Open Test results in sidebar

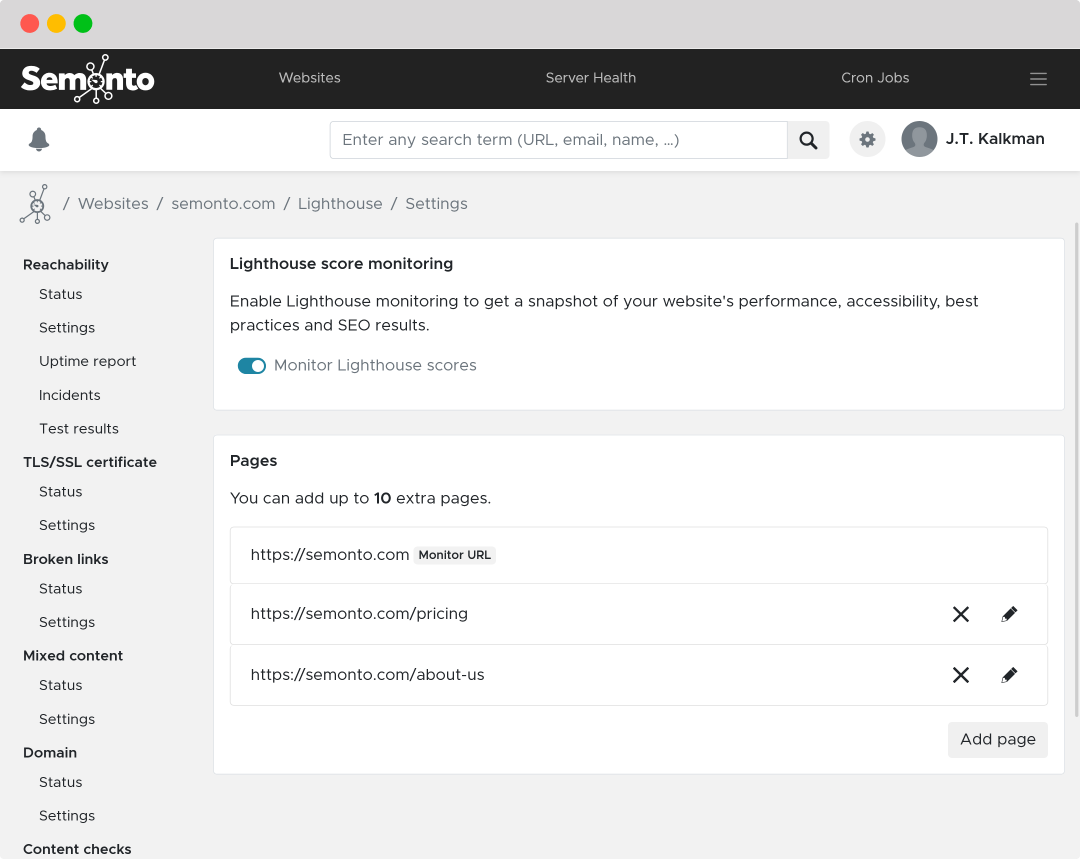[x=79, y=428]
